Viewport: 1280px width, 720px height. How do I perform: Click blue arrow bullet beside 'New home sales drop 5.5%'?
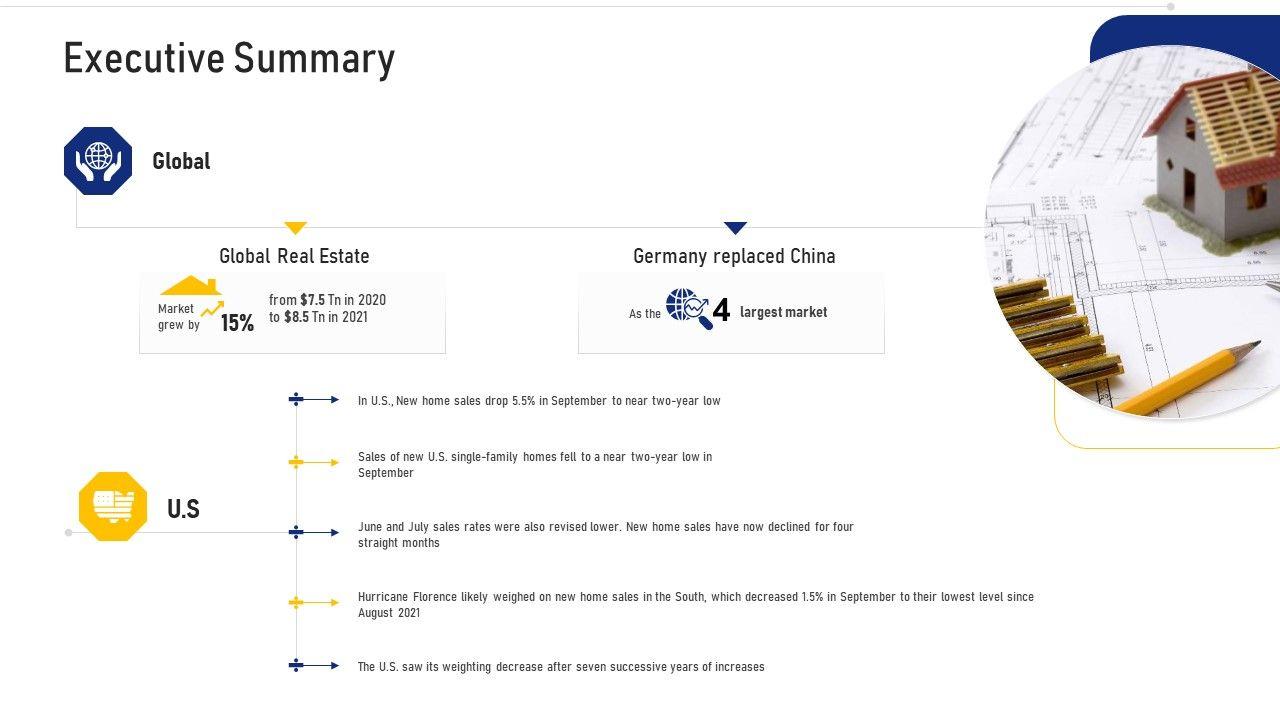[314, 400]
